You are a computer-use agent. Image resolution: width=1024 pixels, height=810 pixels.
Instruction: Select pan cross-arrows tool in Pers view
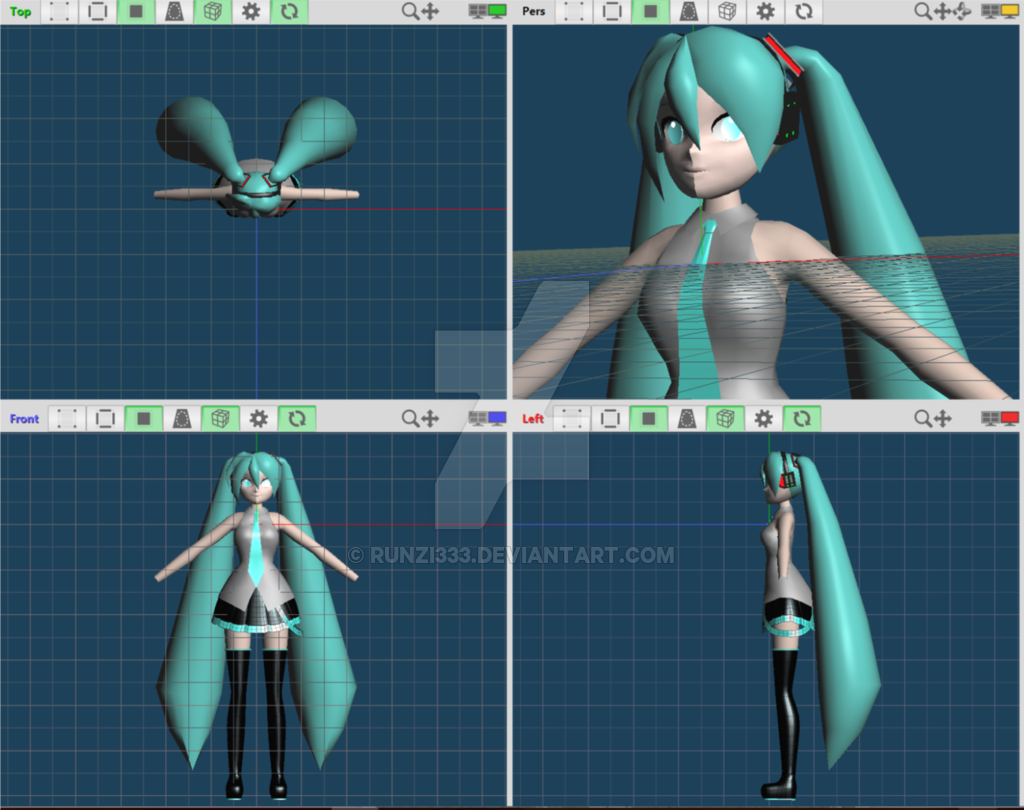coord(942,11)
